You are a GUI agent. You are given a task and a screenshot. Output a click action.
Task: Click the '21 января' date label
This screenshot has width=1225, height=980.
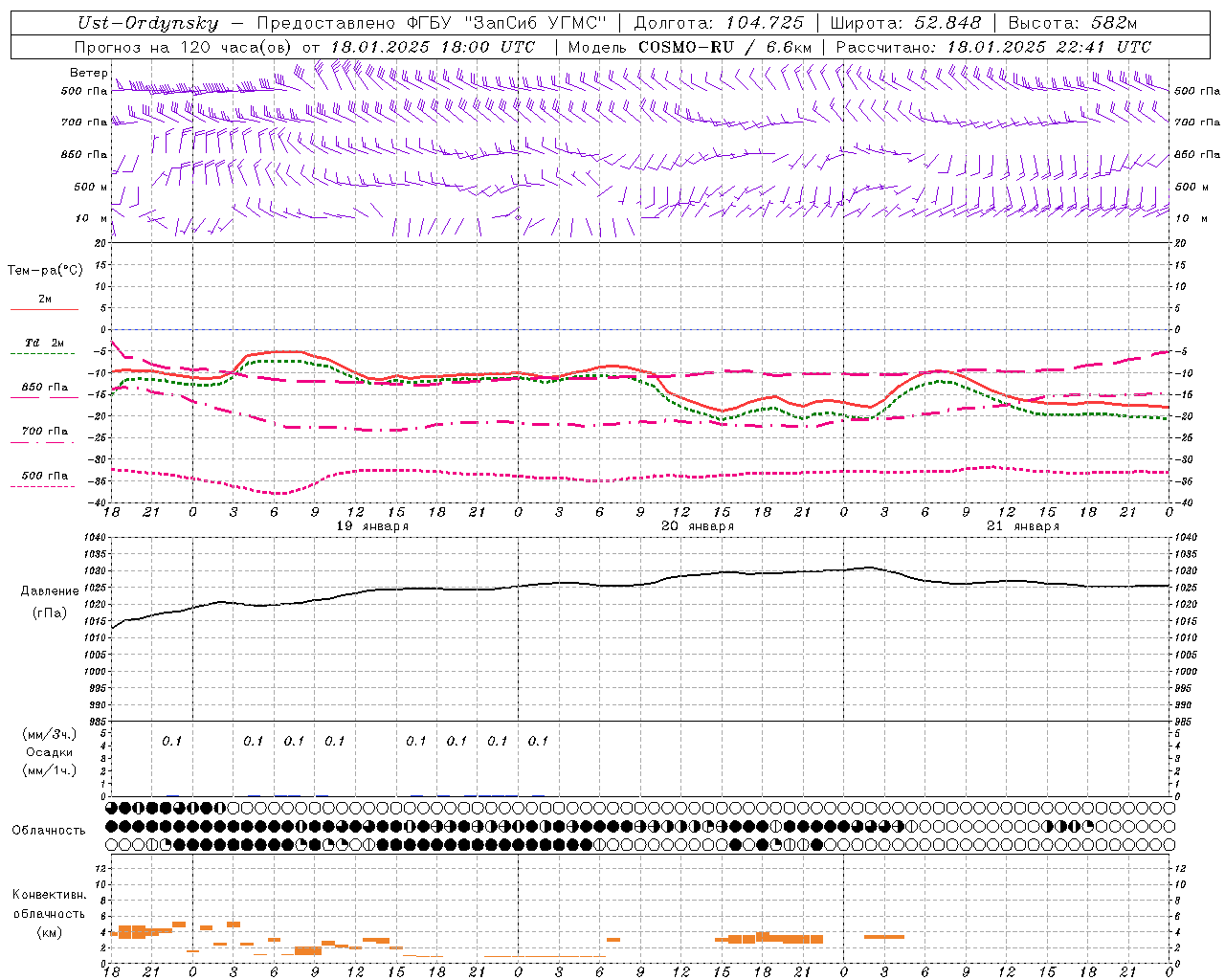pos(1023,526)
